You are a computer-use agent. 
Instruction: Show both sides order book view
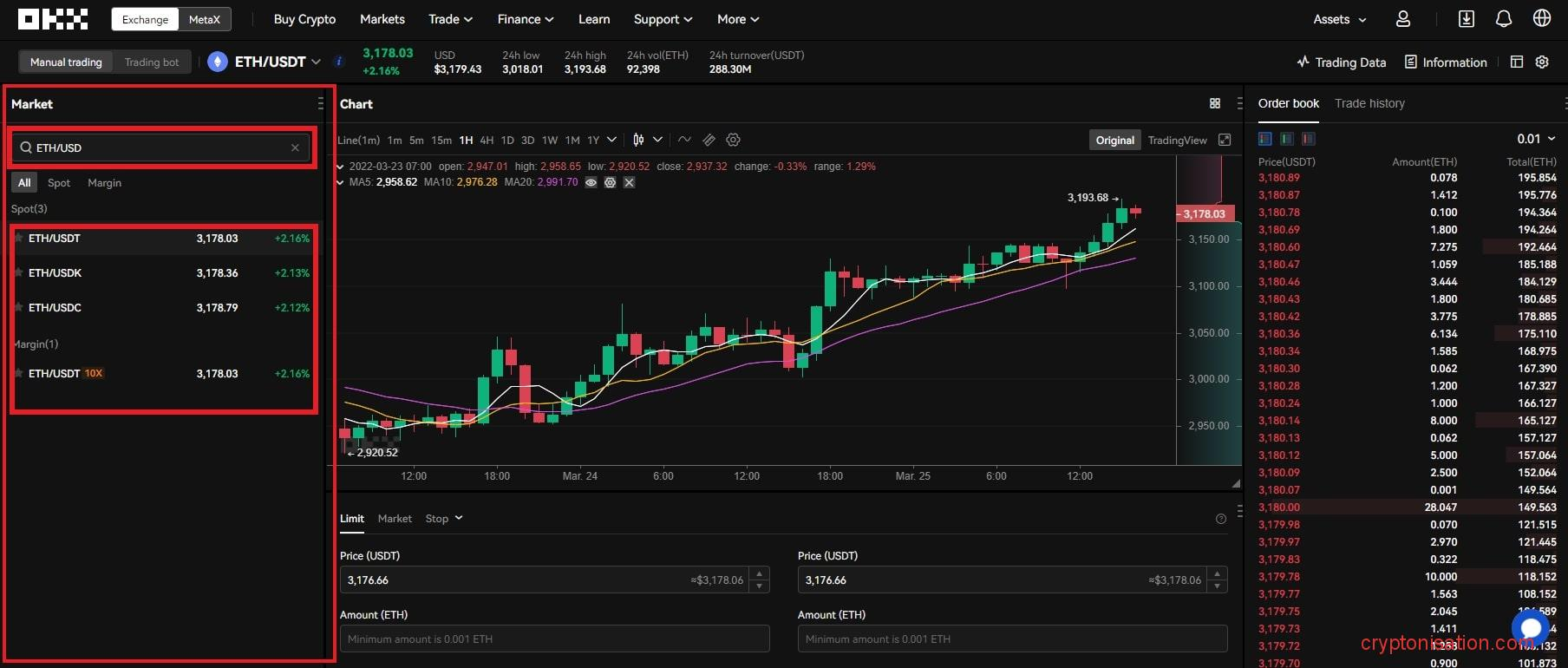tap(1265, 139)
